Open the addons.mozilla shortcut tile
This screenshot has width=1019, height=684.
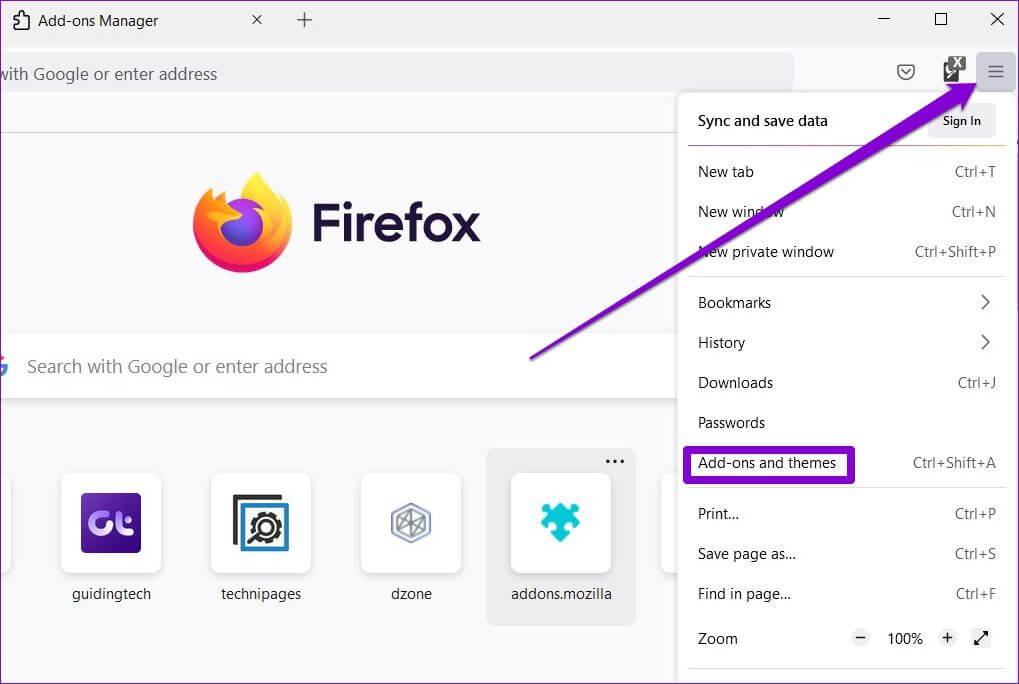561,538
